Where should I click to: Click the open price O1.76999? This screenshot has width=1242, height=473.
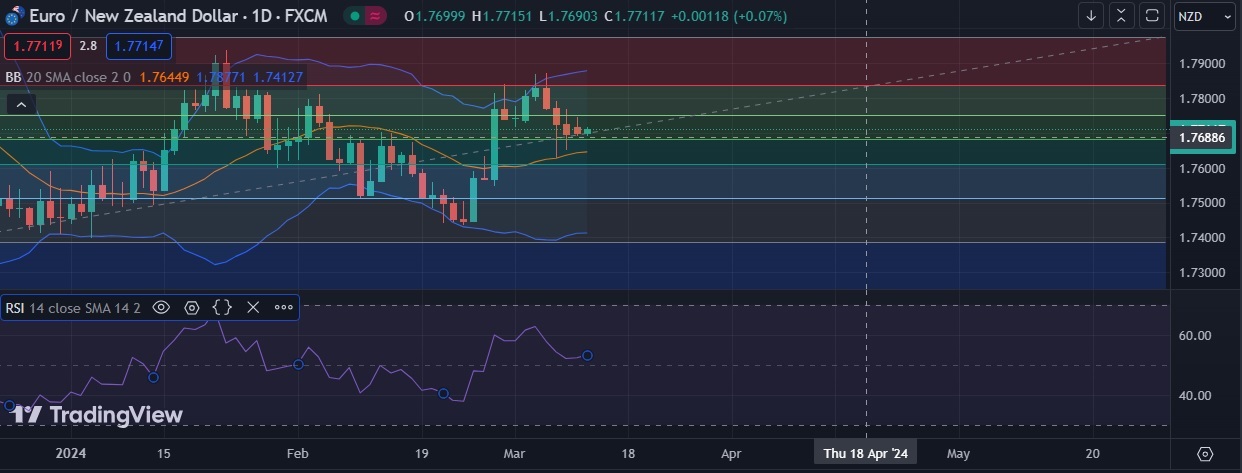click(435, 17)
